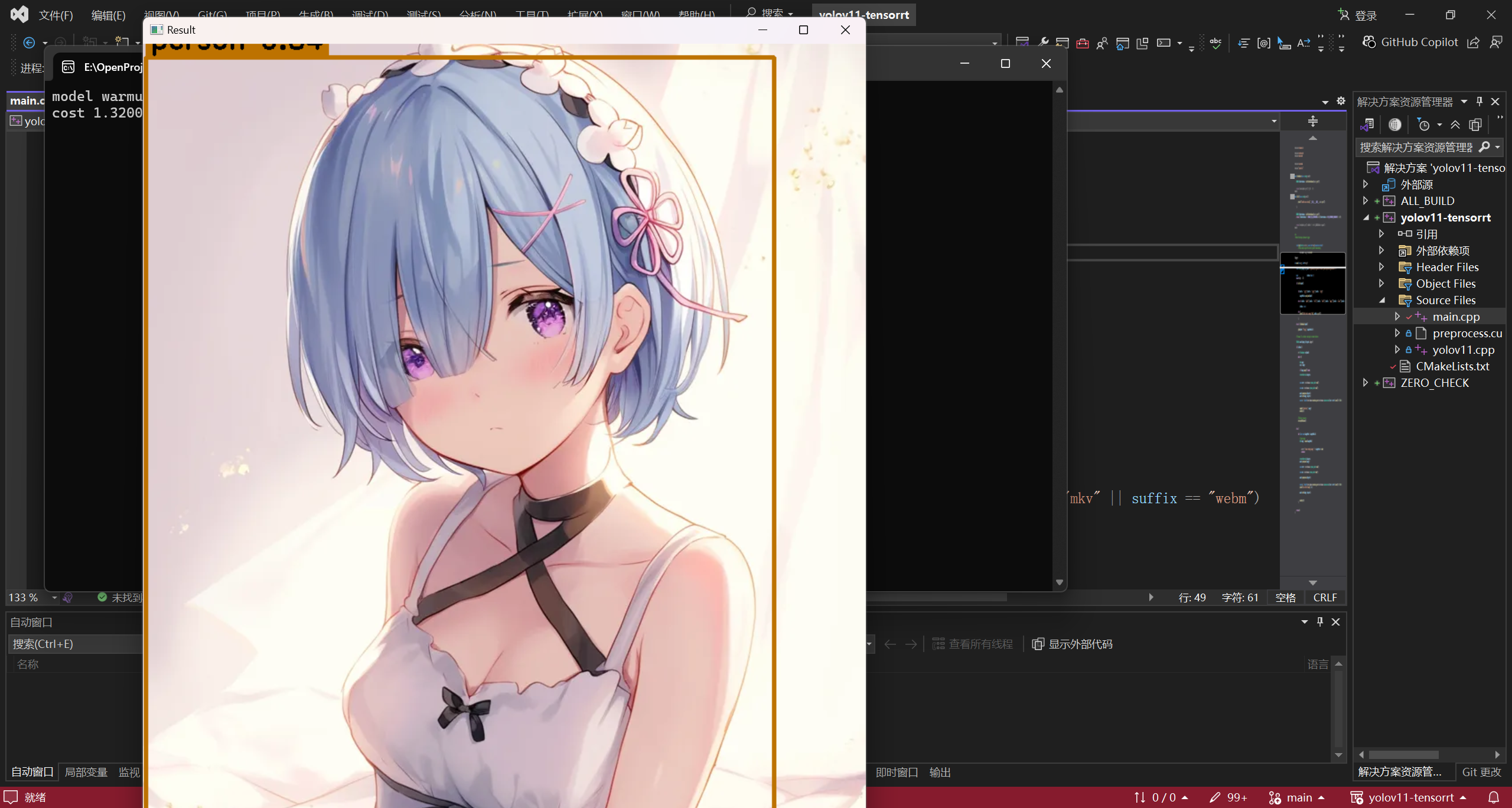Collapse the Source Files folder
This screenshot has width=1512, height=808.
(1382, 300)
